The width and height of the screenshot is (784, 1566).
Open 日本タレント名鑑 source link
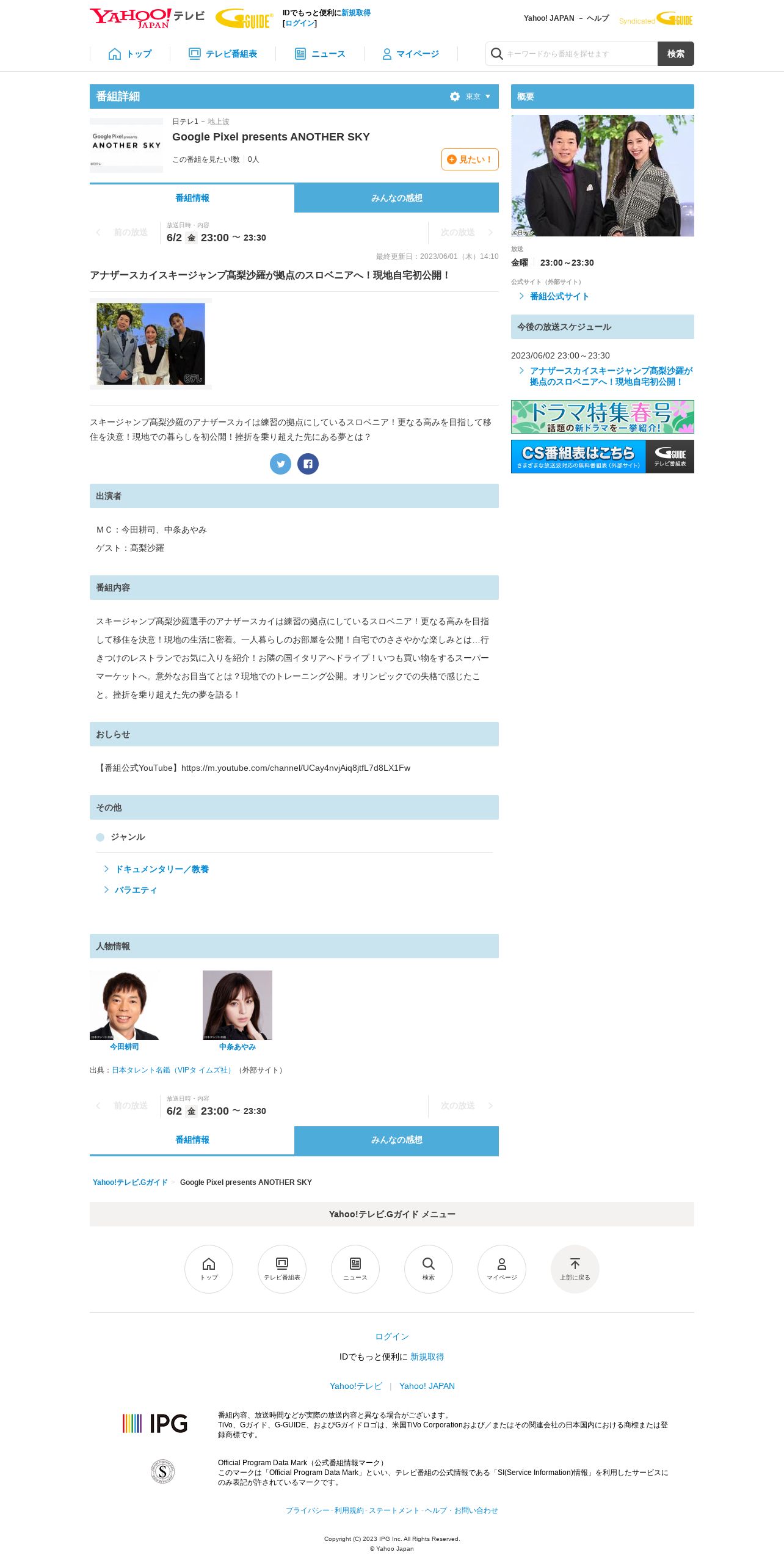(172, 1070)
